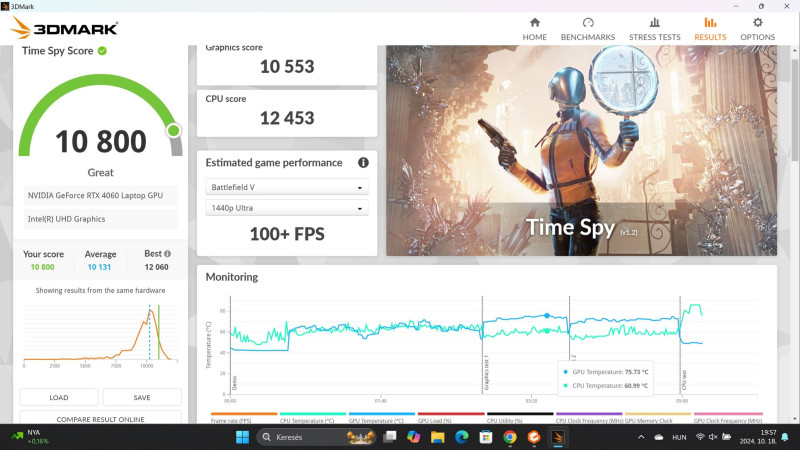This screenshot has height=450, width=800.
Task: Click the green verified checkmark by Time Spy Score
Action: coord(102,51)
